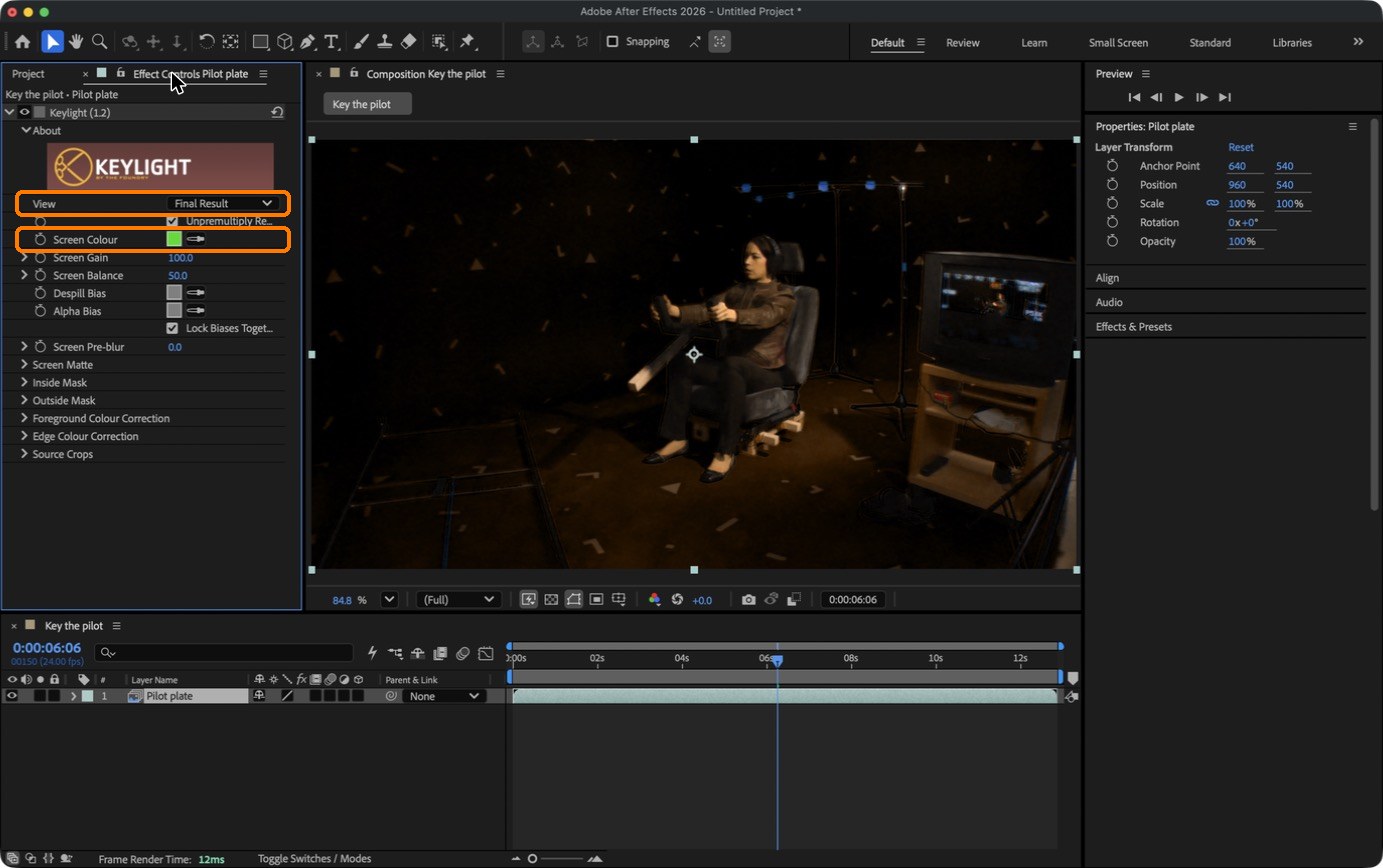Image resolution: width=1383 pixels, height=868 pixels.
Task: Click the Key the pilot breadcrumb button
Action: click(367, 104)
